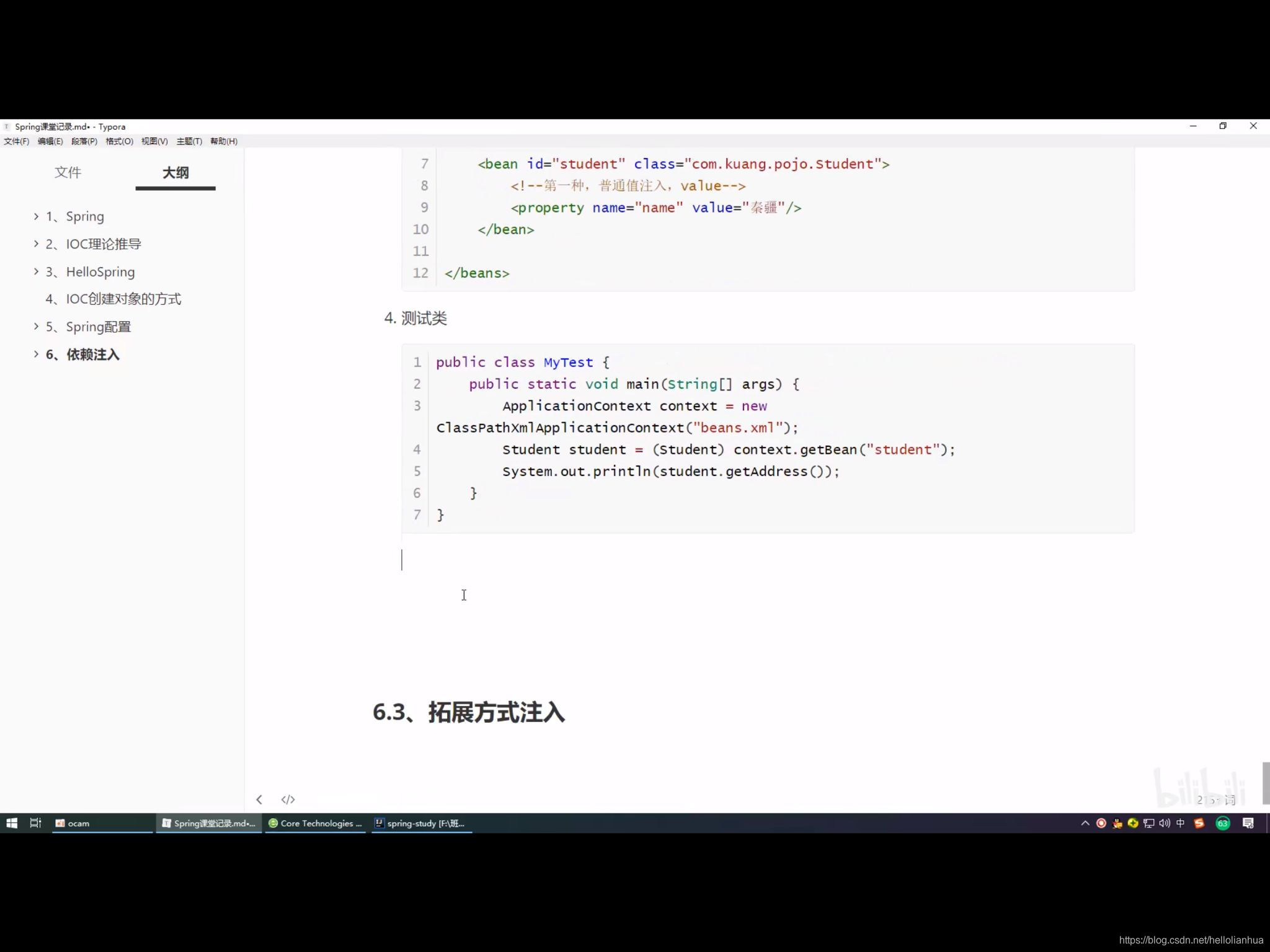Switch to the 文件 sidebar tab
The image size is (1270, 952).
coord(68,172)
